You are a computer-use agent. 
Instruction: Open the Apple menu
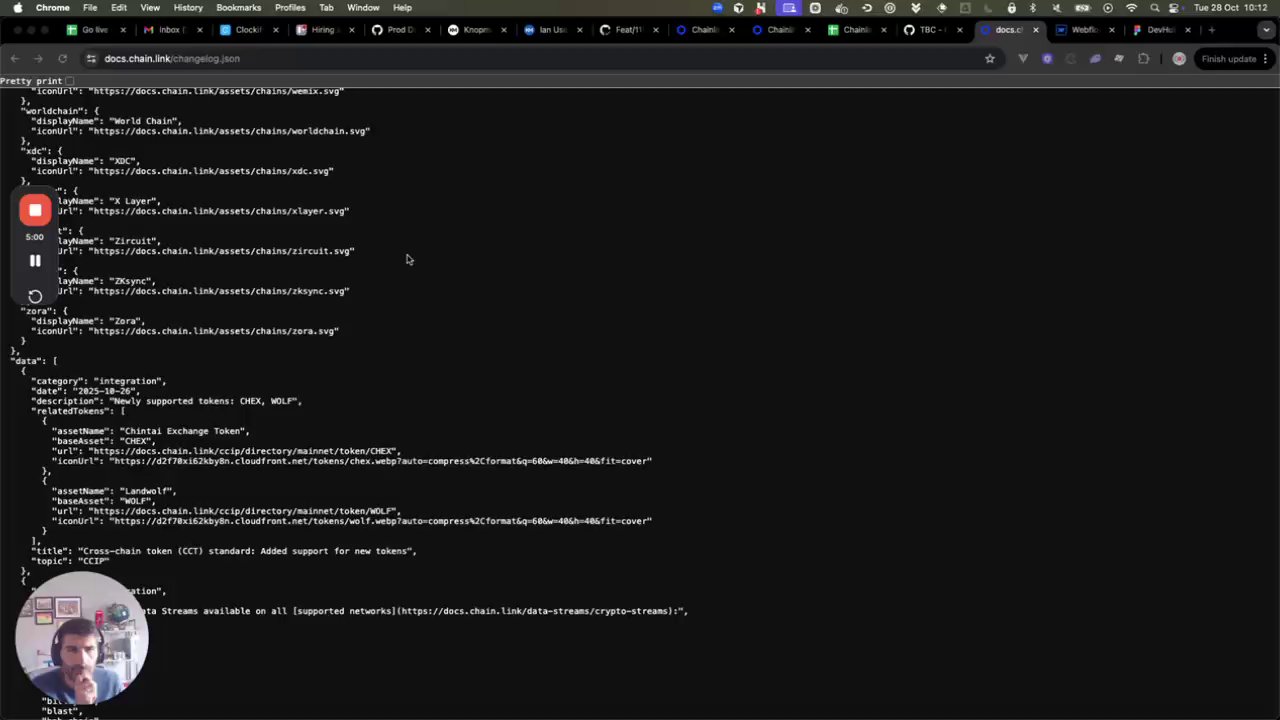pyautogui.click(x=17, y=7)
